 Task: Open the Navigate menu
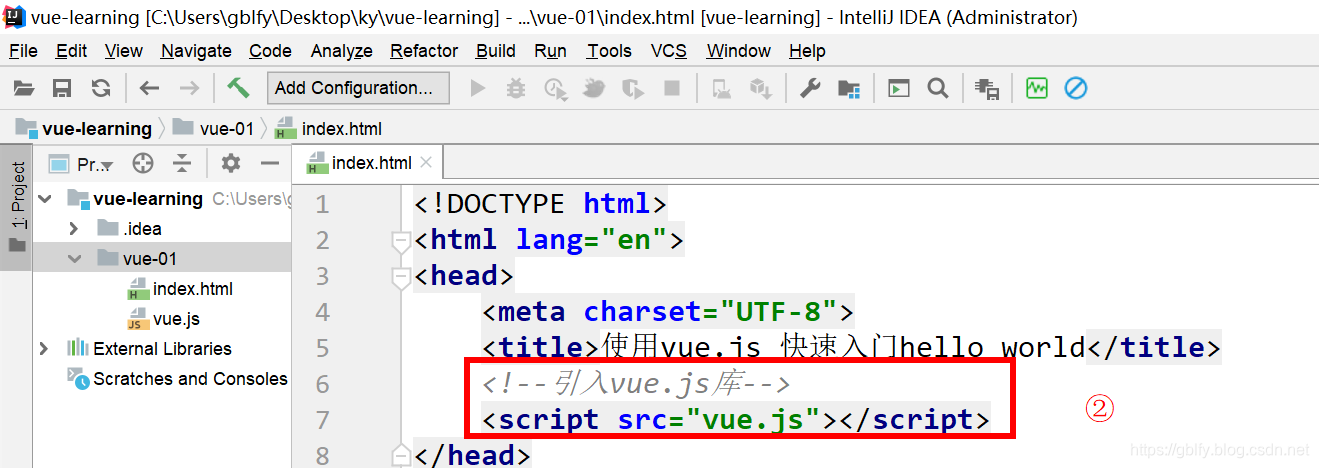pos(196,51)
